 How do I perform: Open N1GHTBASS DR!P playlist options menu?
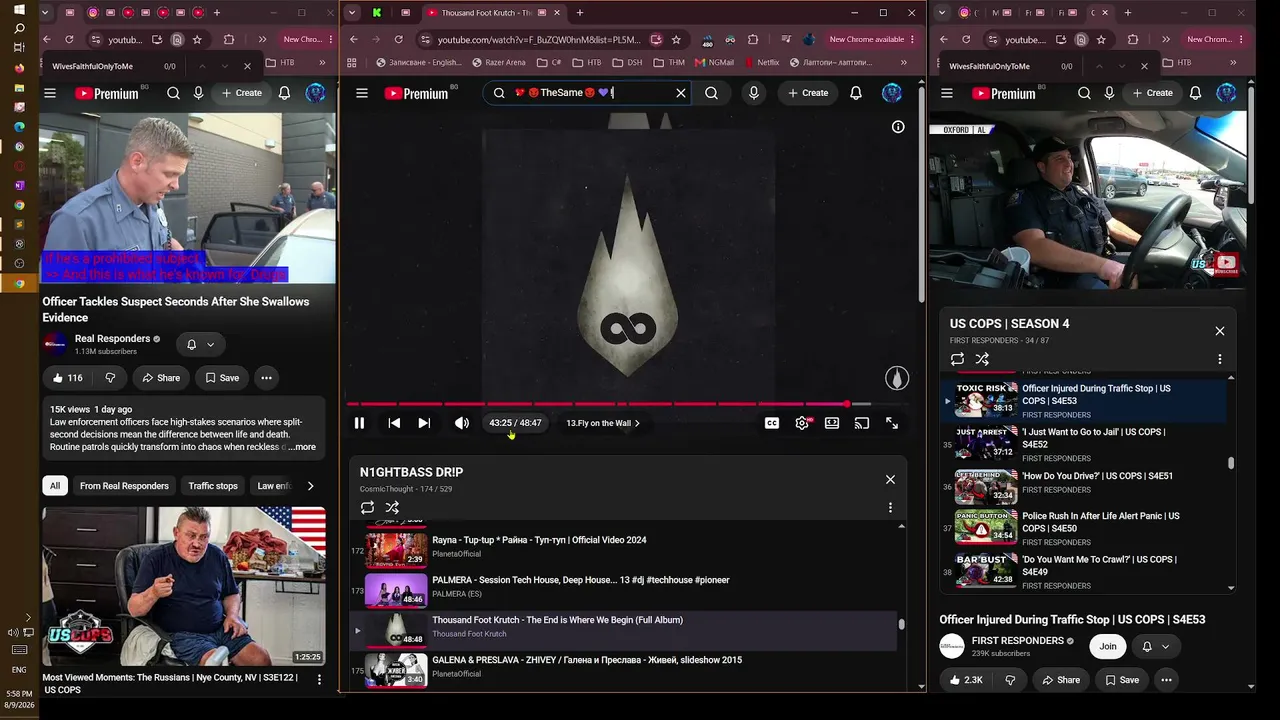coord(890,508)
